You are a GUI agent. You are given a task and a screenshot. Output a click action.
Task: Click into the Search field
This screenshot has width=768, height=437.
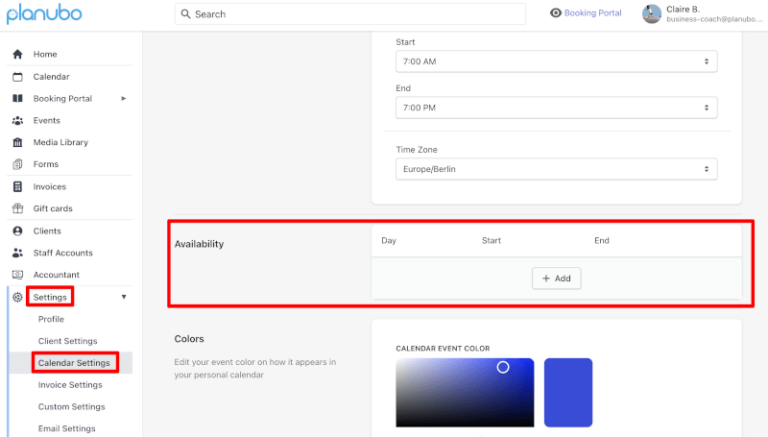point(350,14)
